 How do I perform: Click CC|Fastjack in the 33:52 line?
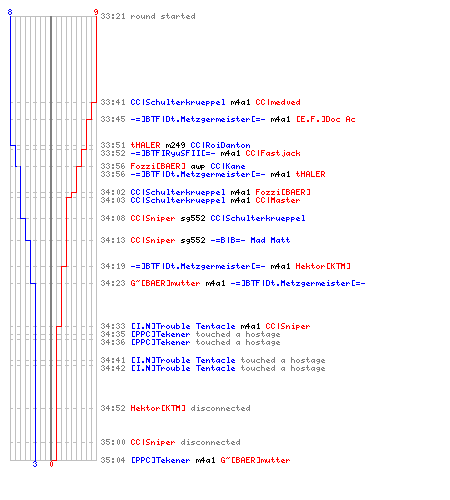273,153
